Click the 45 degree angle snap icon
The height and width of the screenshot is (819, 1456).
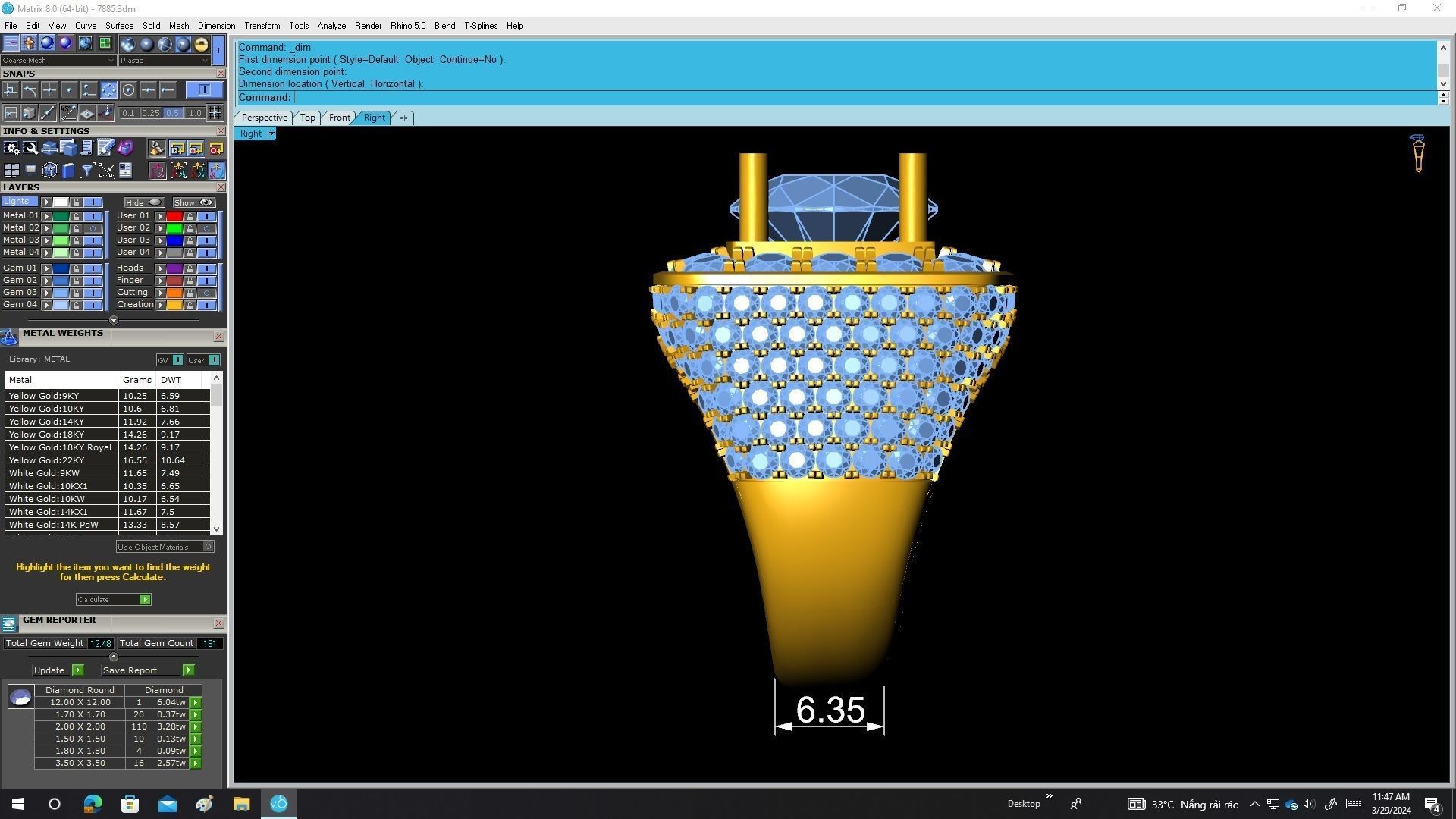[x=69, y=113]
